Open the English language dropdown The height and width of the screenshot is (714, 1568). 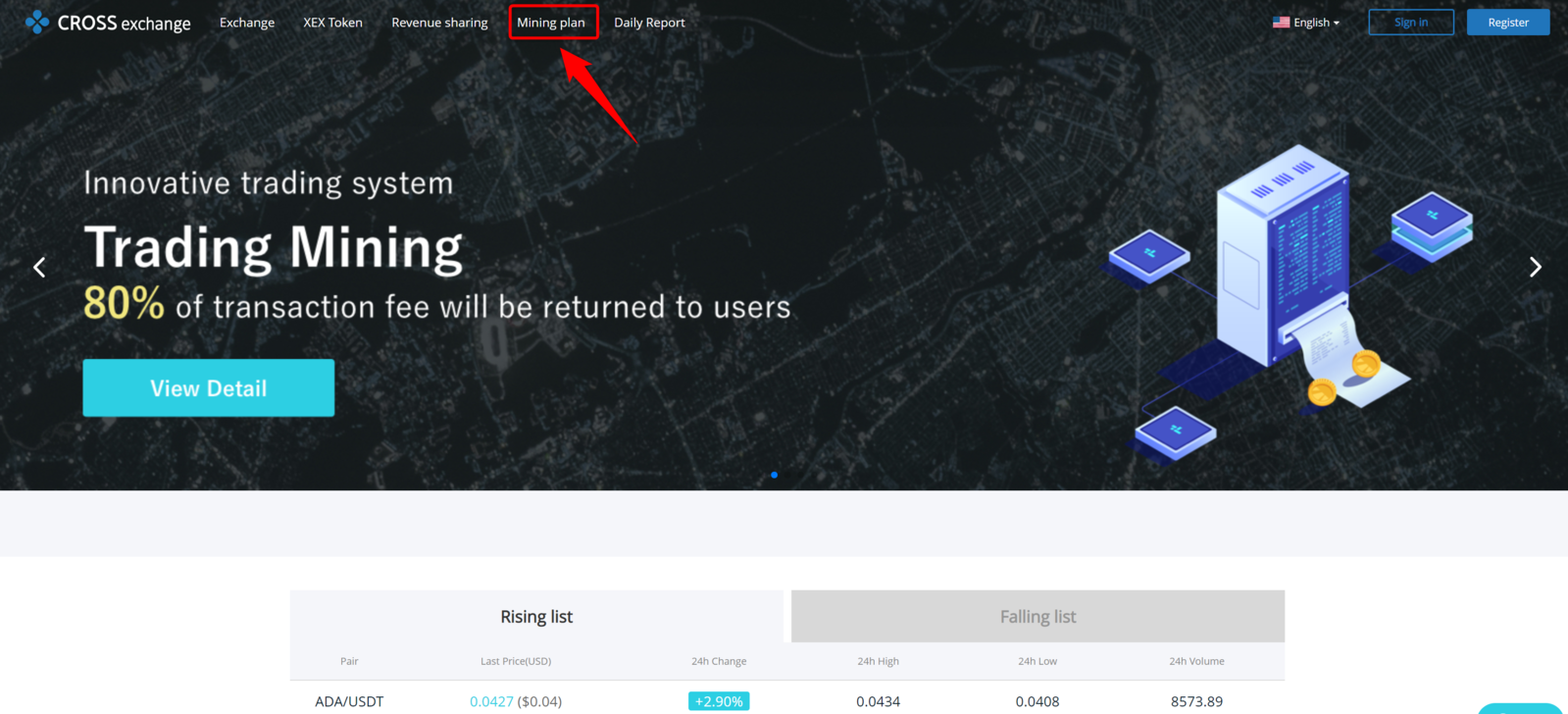pos(1306,23)
